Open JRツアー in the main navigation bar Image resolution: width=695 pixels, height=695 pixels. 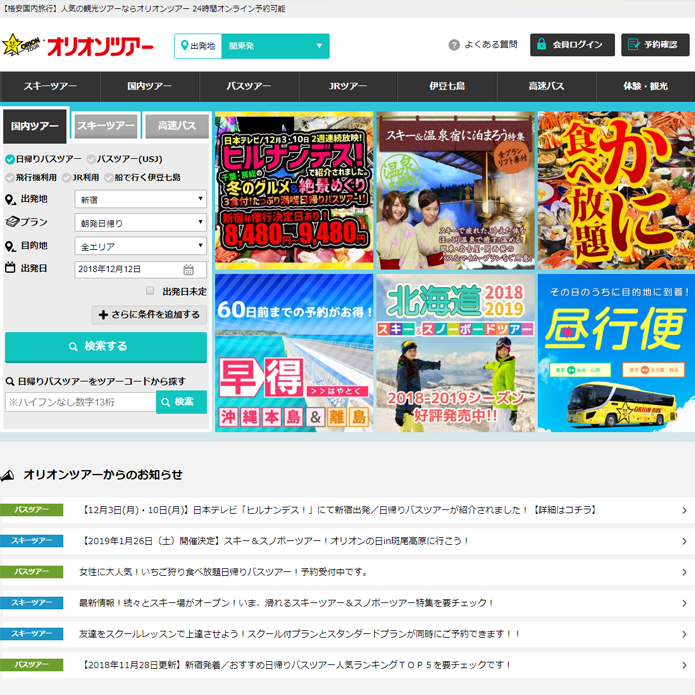pos(348,86)
